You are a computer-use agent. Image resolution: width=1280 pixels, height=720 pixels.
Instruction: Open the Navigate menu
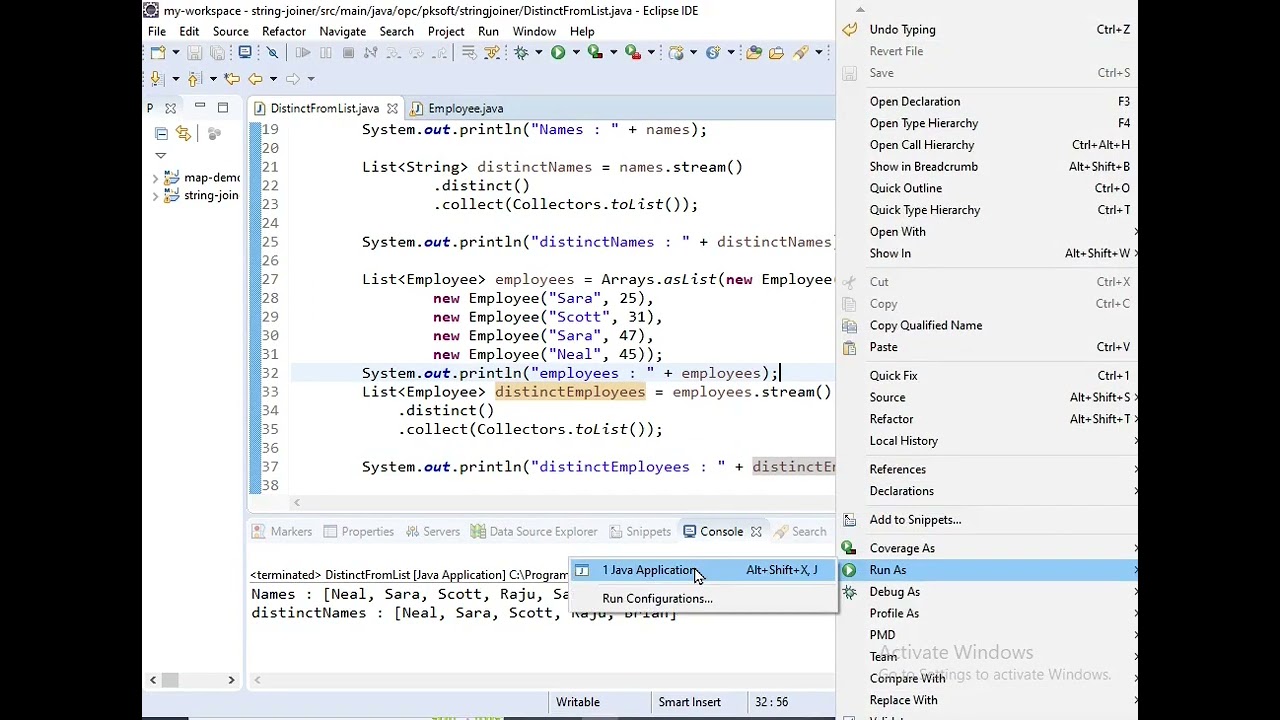pos(342,31)
